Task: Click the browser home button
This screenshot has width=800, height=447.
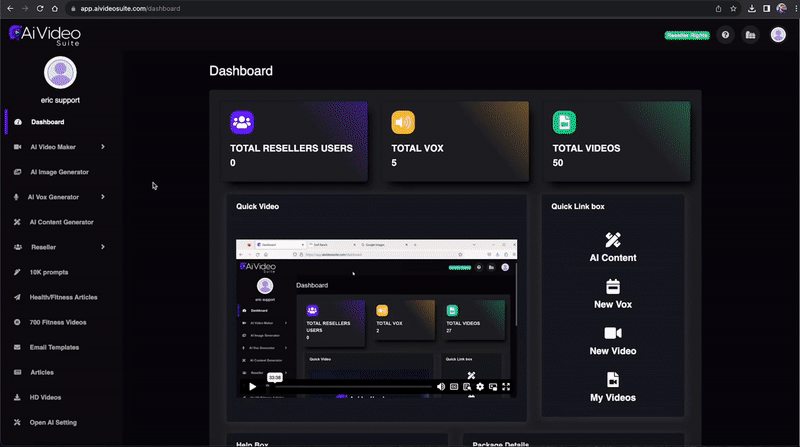Action: pyautogui.click(x=55, y=9)
